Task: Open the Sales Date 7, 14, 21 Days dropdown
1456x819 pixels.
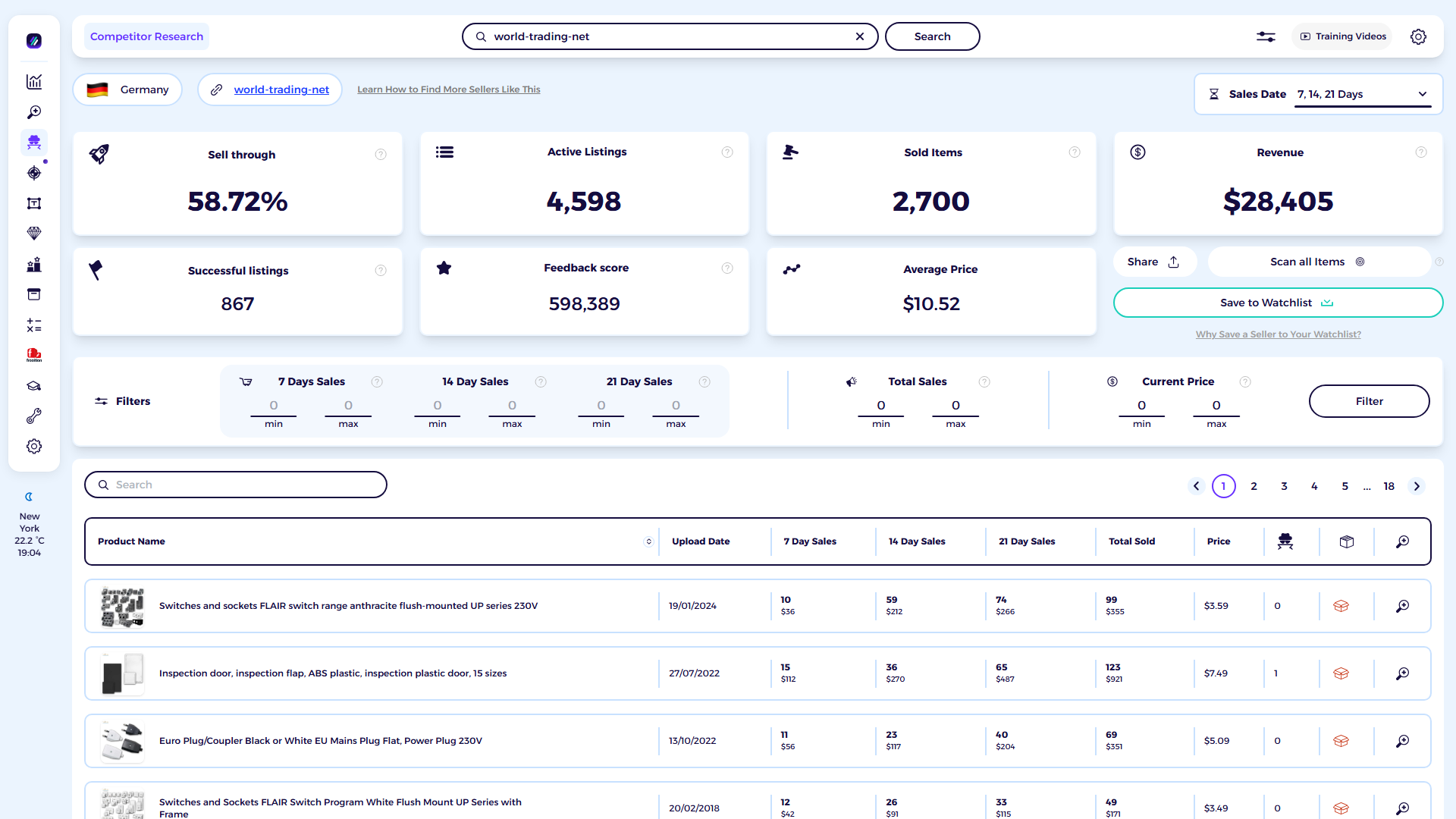Action: [1362, 95]
